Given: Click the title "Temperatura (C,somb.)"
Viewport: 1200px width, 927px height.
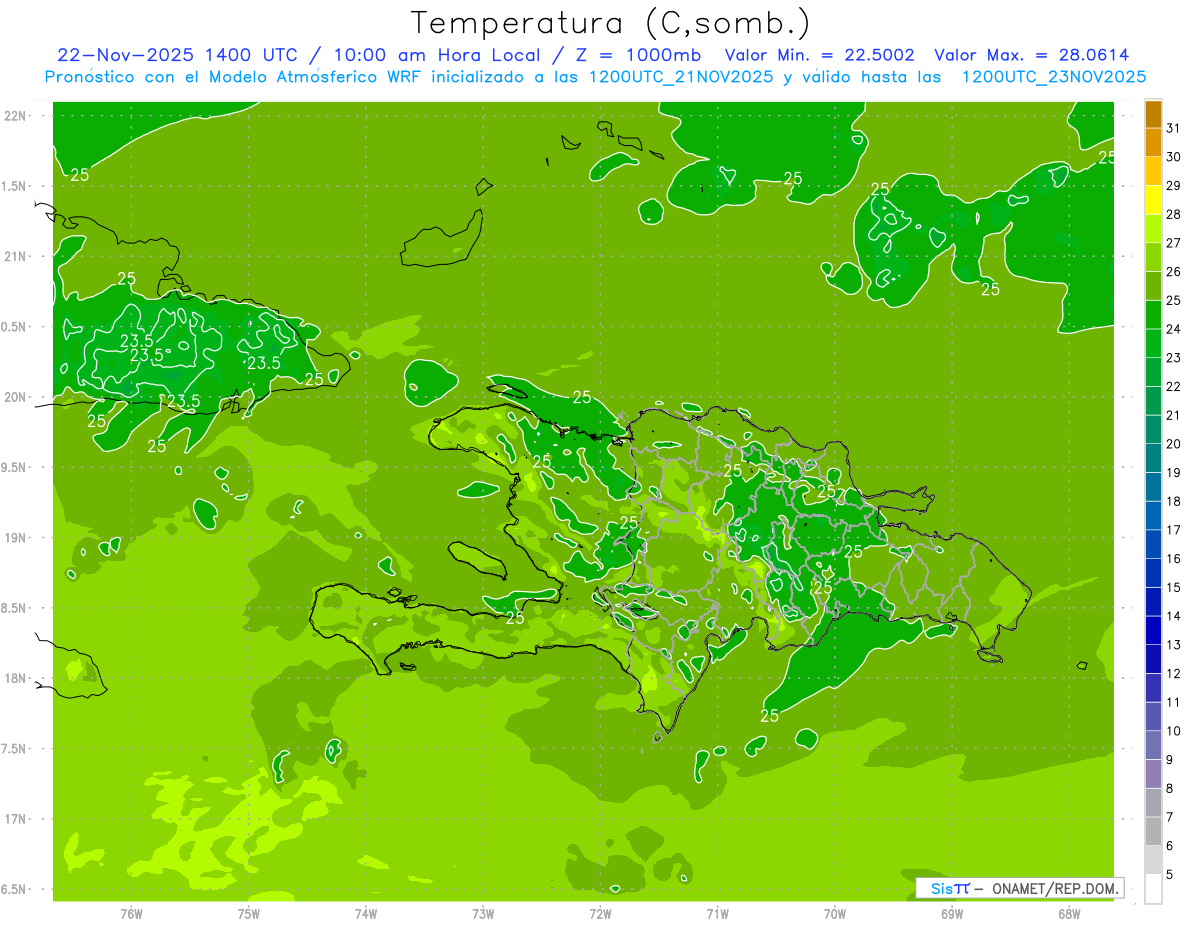Looking at the screenshot, I should (609, 23).
